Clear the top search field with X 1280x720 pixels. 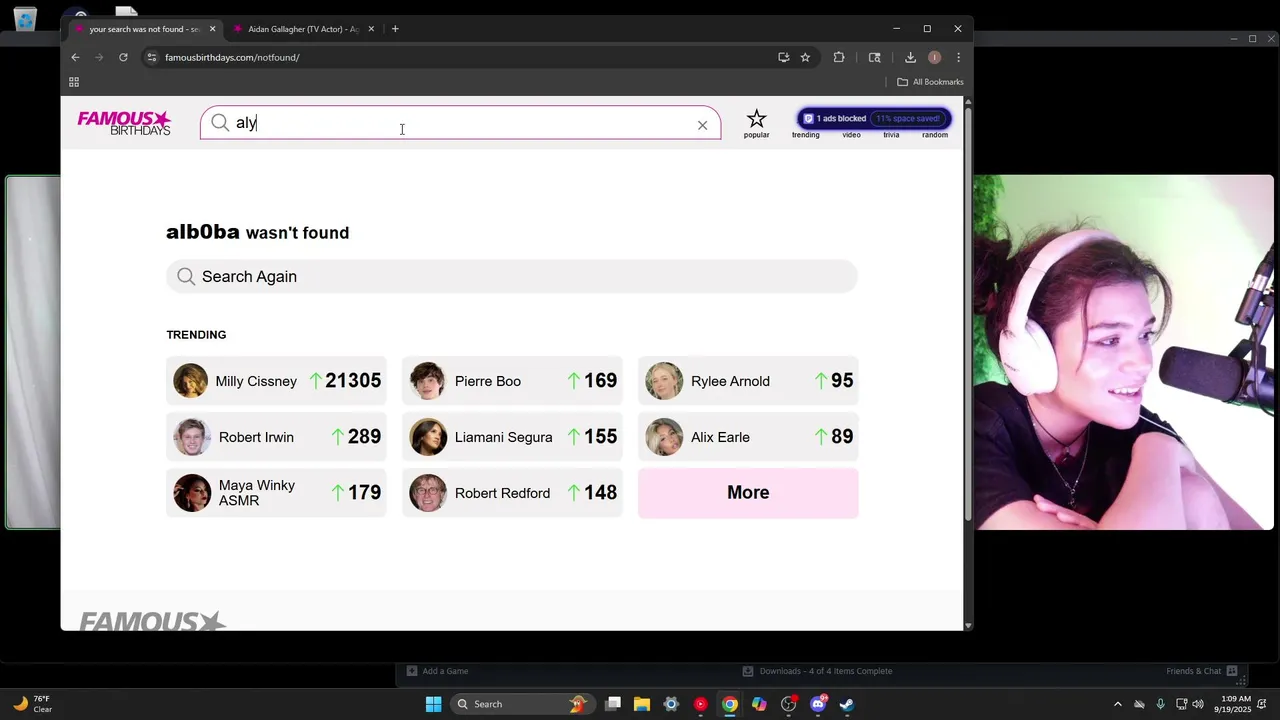click(702, 125)
